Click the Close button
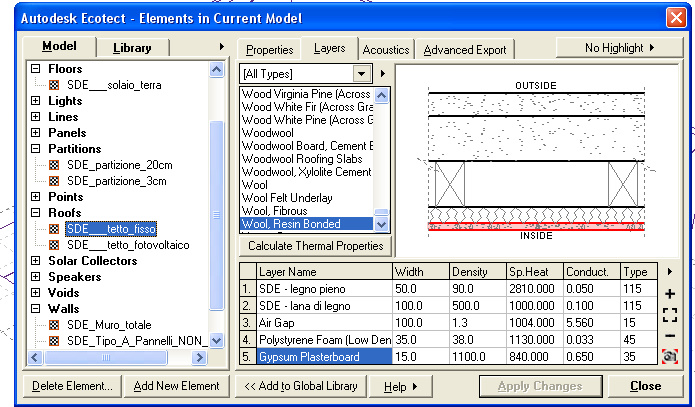Screen dimensions: 695x407 click(x=645, y=386)
